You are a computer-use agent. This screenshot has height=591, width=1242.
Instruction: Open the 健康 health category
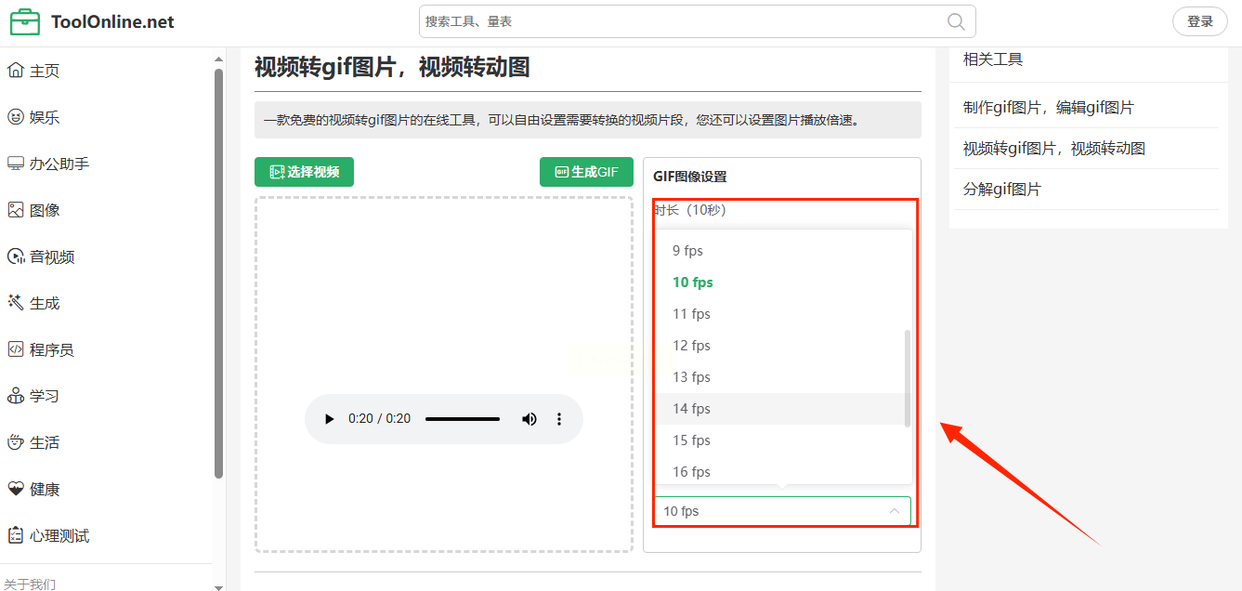[34, 489]
